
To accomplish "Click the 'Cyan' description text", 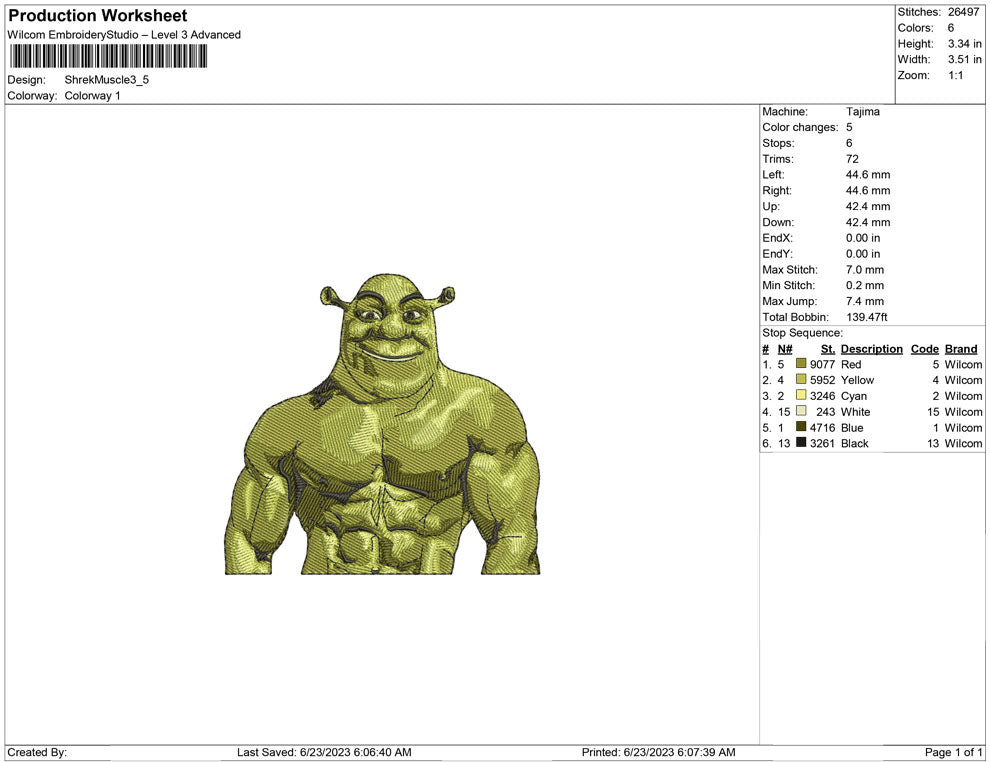I will (854, 396).
